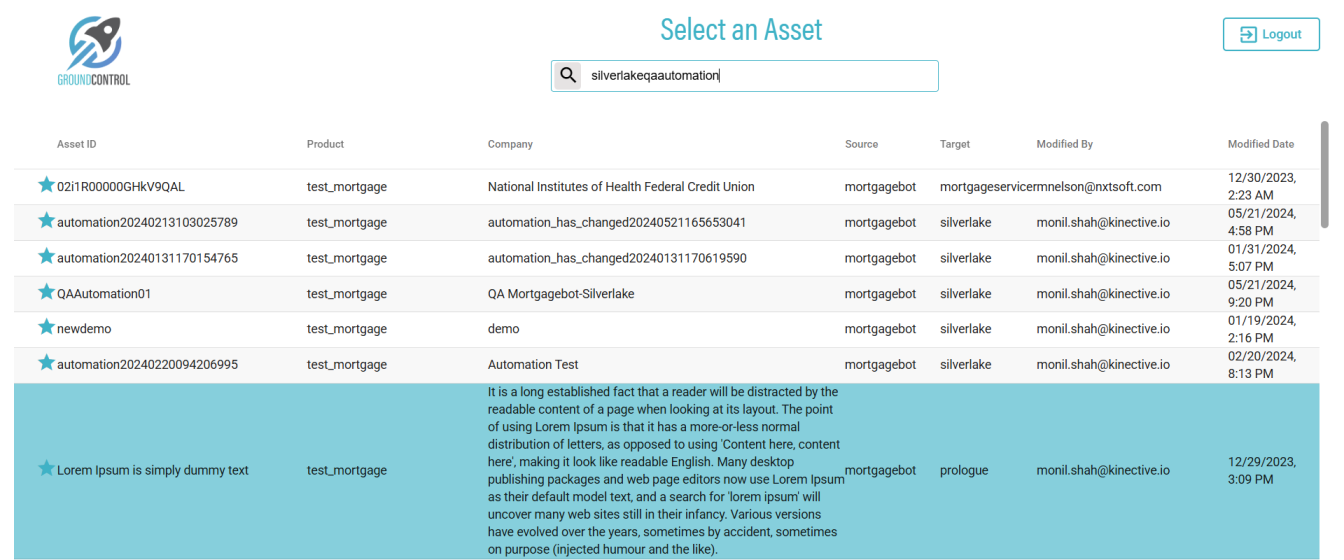This screenshot has width=1344, height=560.
Task: Focus the asset search input field
Action: 760,76
